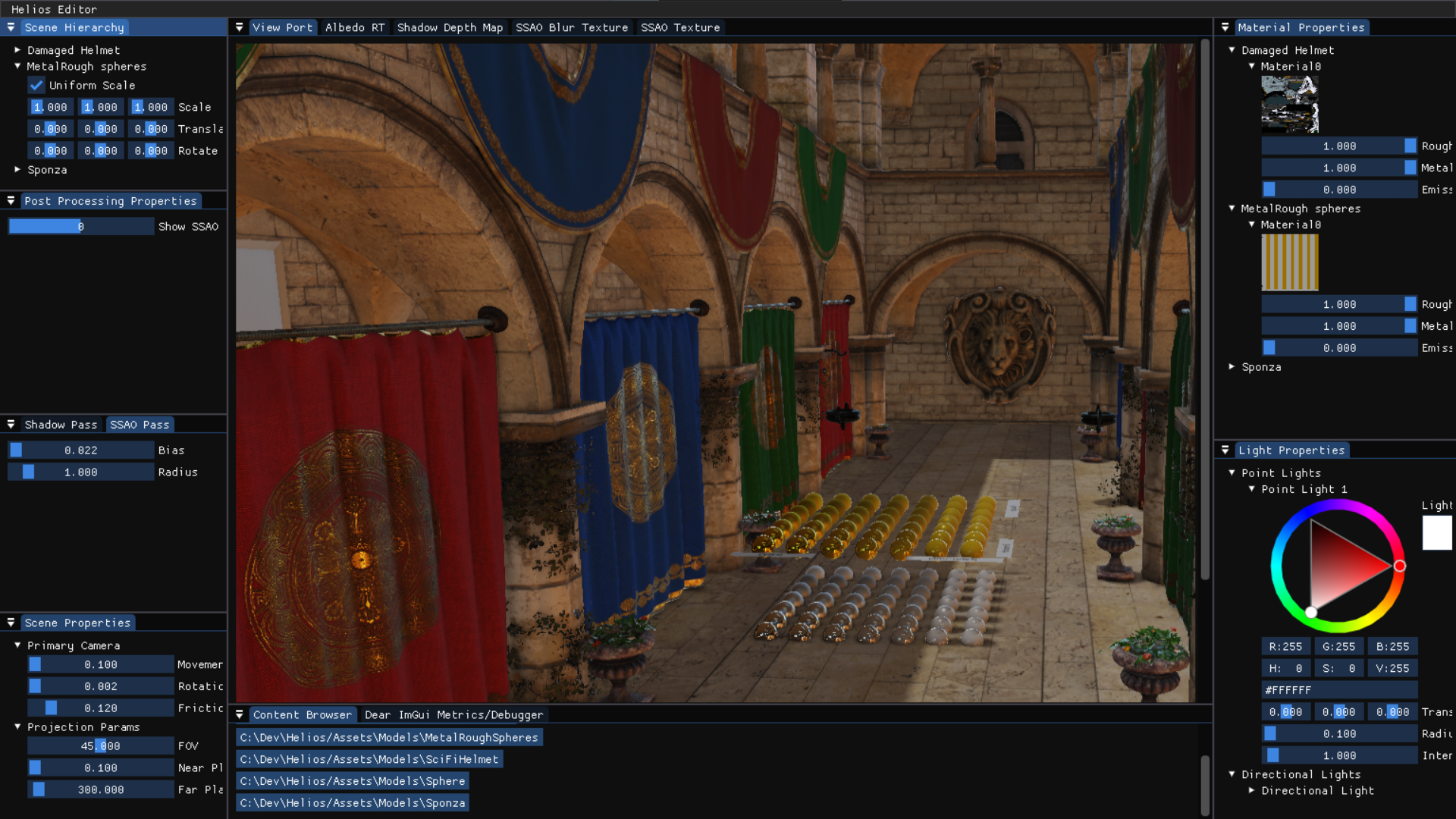Open the SciFiHelmet model path entry

(x=369, y=759)
